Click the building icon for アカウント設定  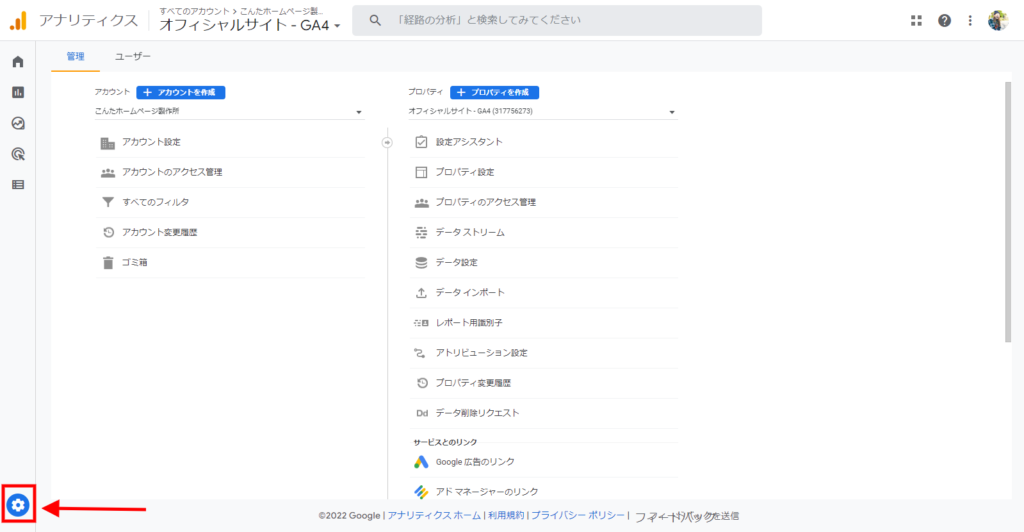(x=108, y=143)
